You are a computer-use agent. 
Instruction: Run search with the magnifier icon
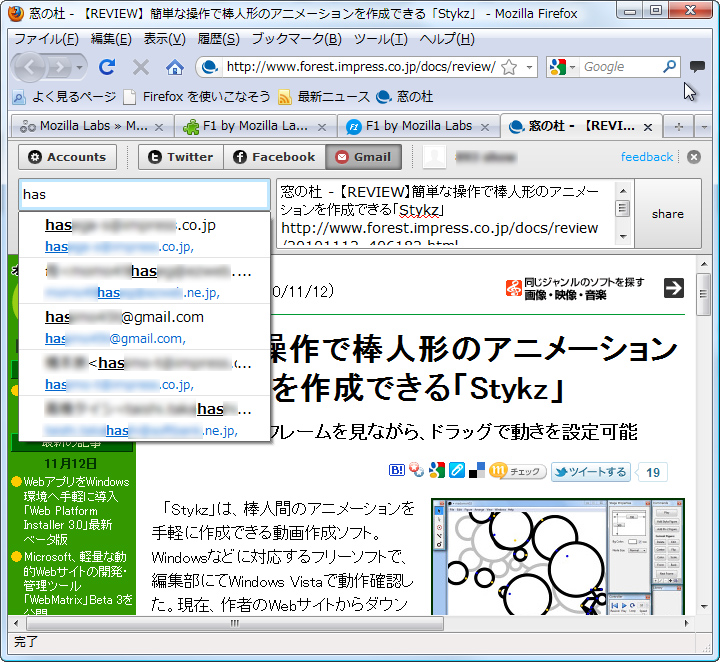click(669, 67)
